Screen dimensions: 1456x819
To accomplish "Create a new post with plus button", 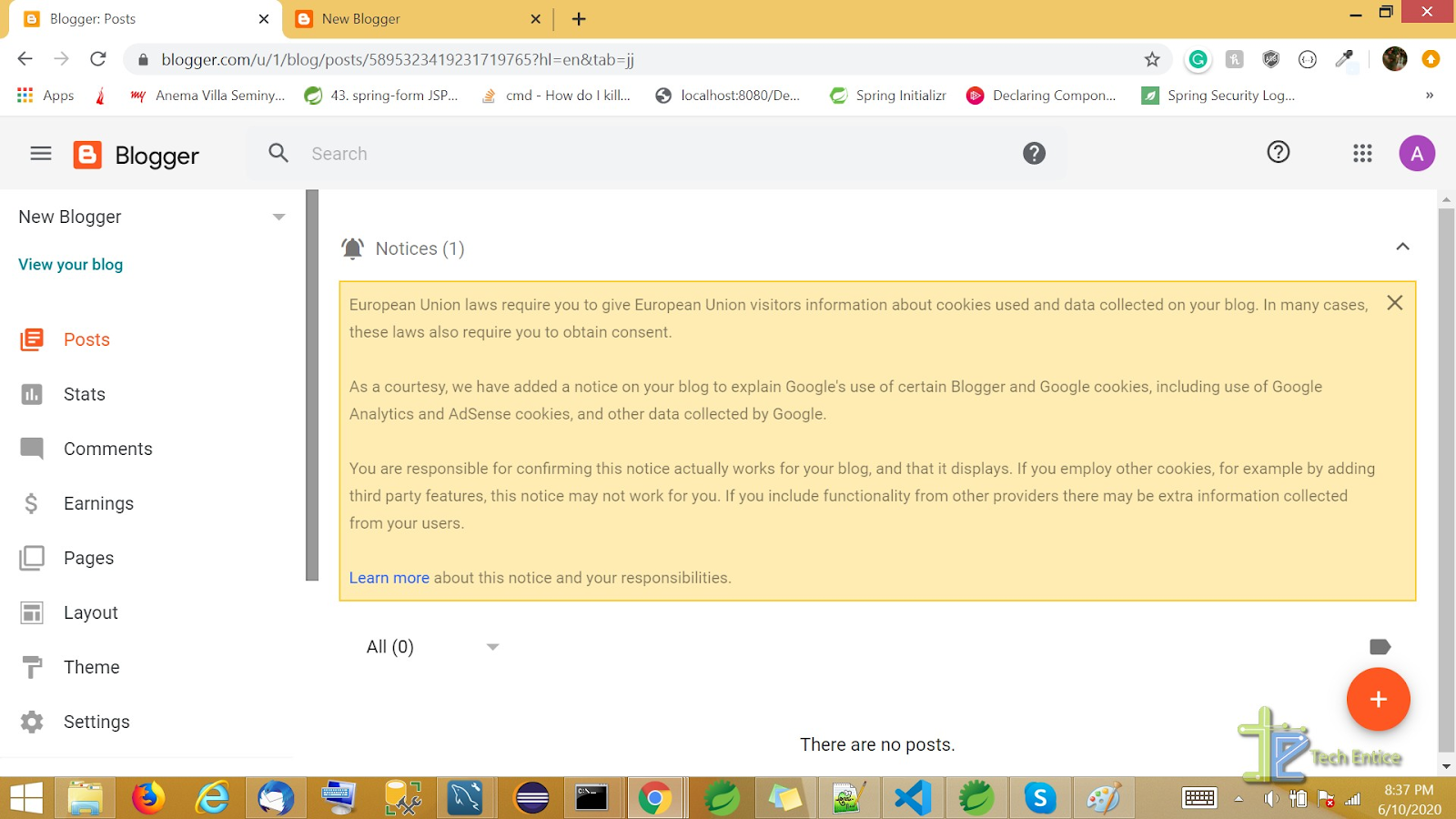I will [x=1379, y=699].
